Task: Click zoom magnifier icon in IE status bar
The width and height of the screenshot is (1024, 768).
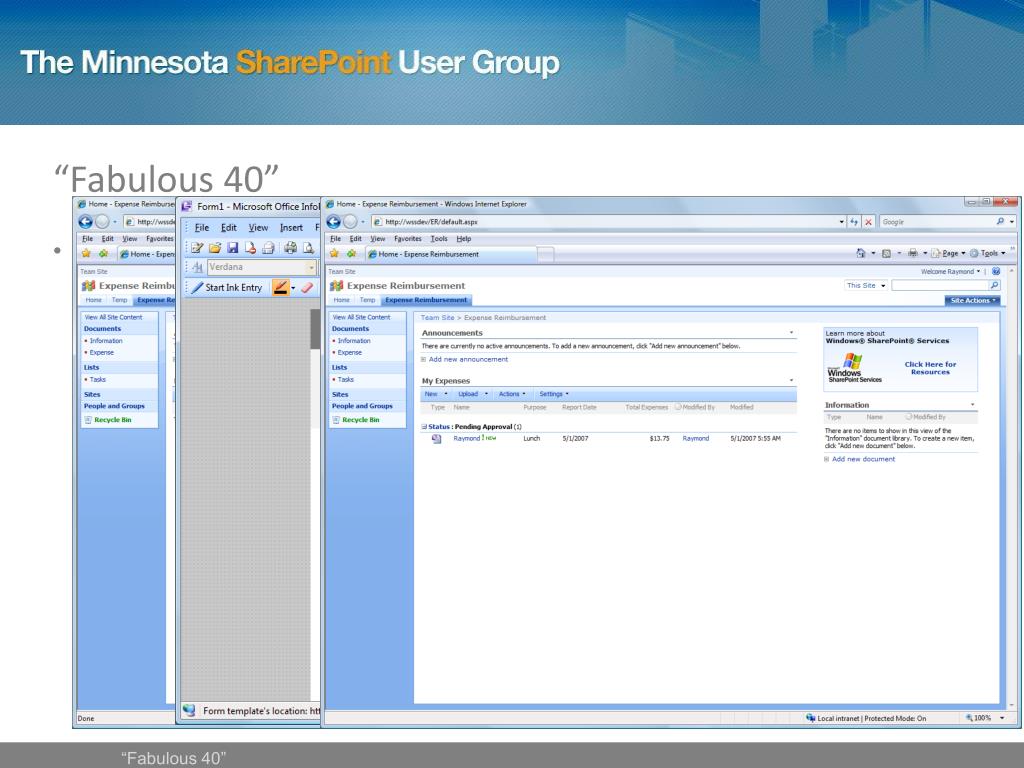Action: pos(970,718)
